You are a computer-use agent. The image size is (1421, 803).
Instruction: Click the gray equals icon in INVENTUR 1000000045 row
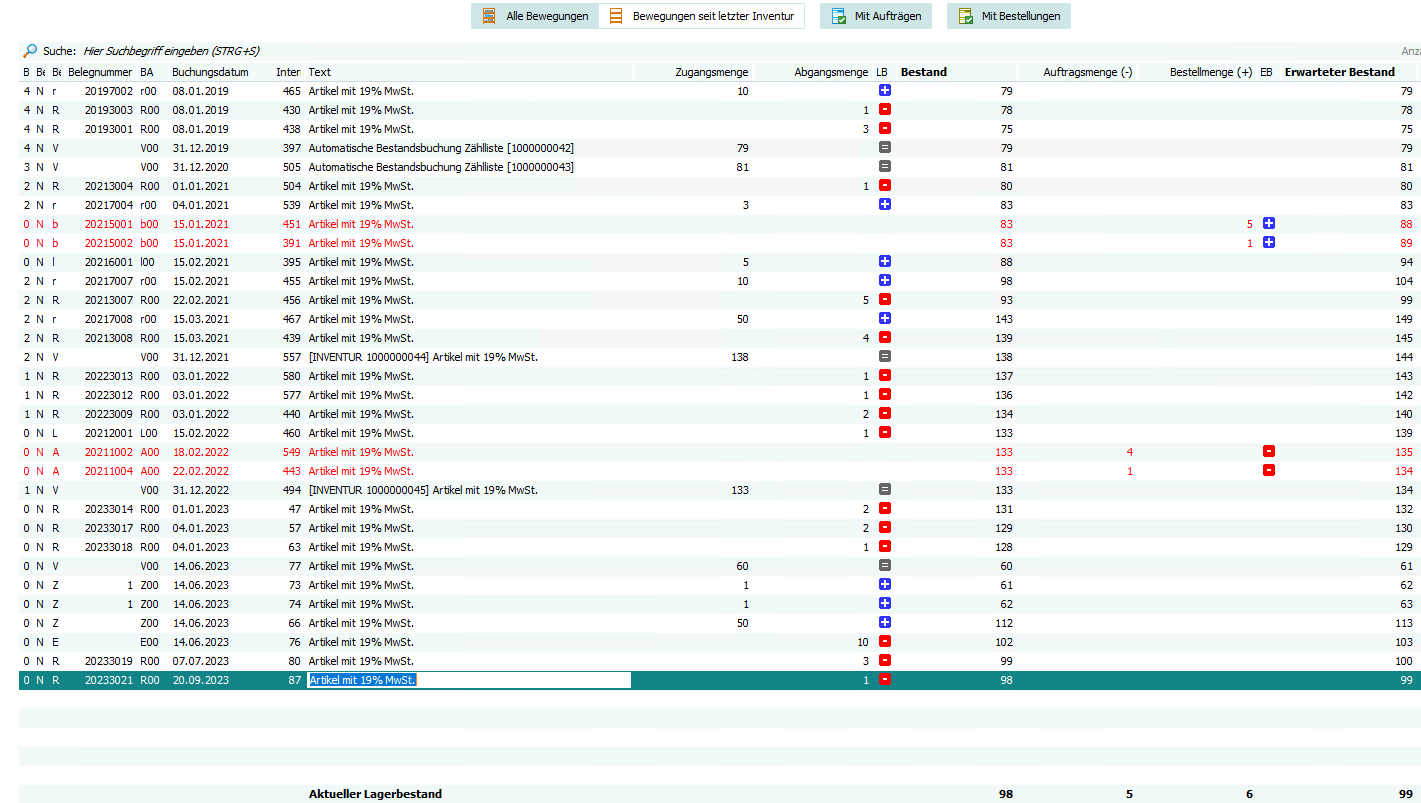[885, 490]
